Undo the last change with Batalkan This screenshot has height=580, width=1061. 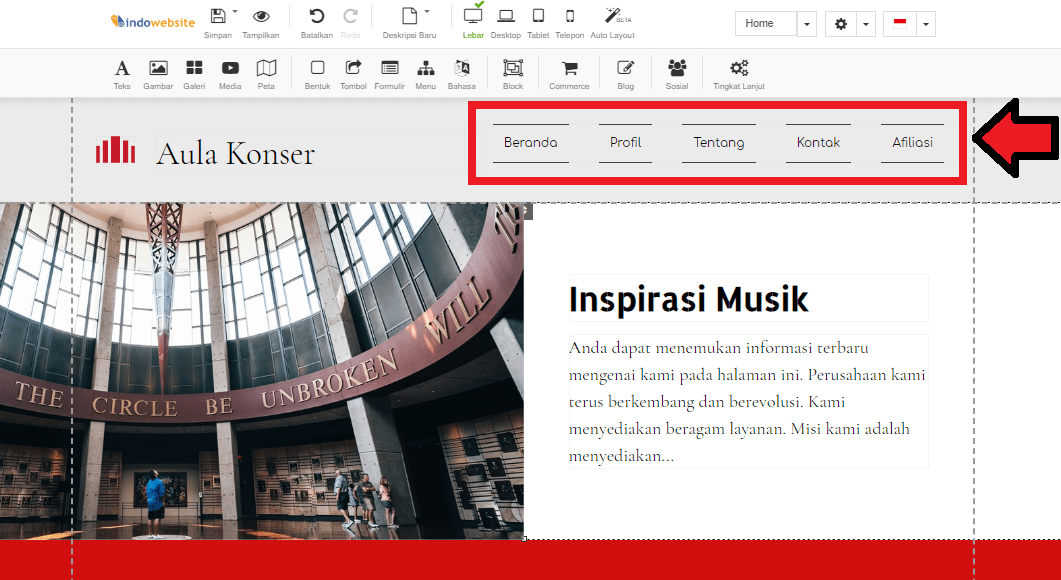[x=316, y=21]
